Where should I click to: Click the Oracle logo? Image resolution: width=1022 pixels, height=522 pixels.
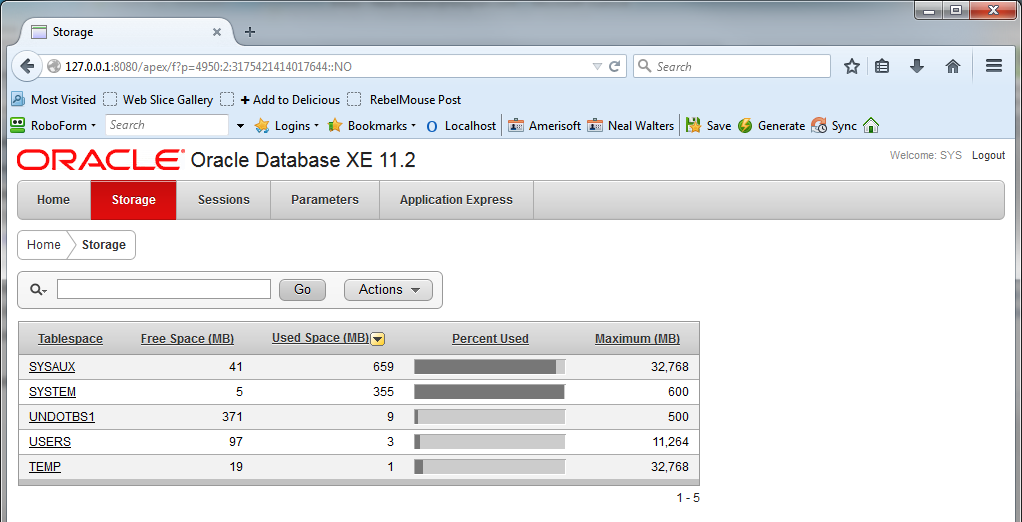pos(100,160)
